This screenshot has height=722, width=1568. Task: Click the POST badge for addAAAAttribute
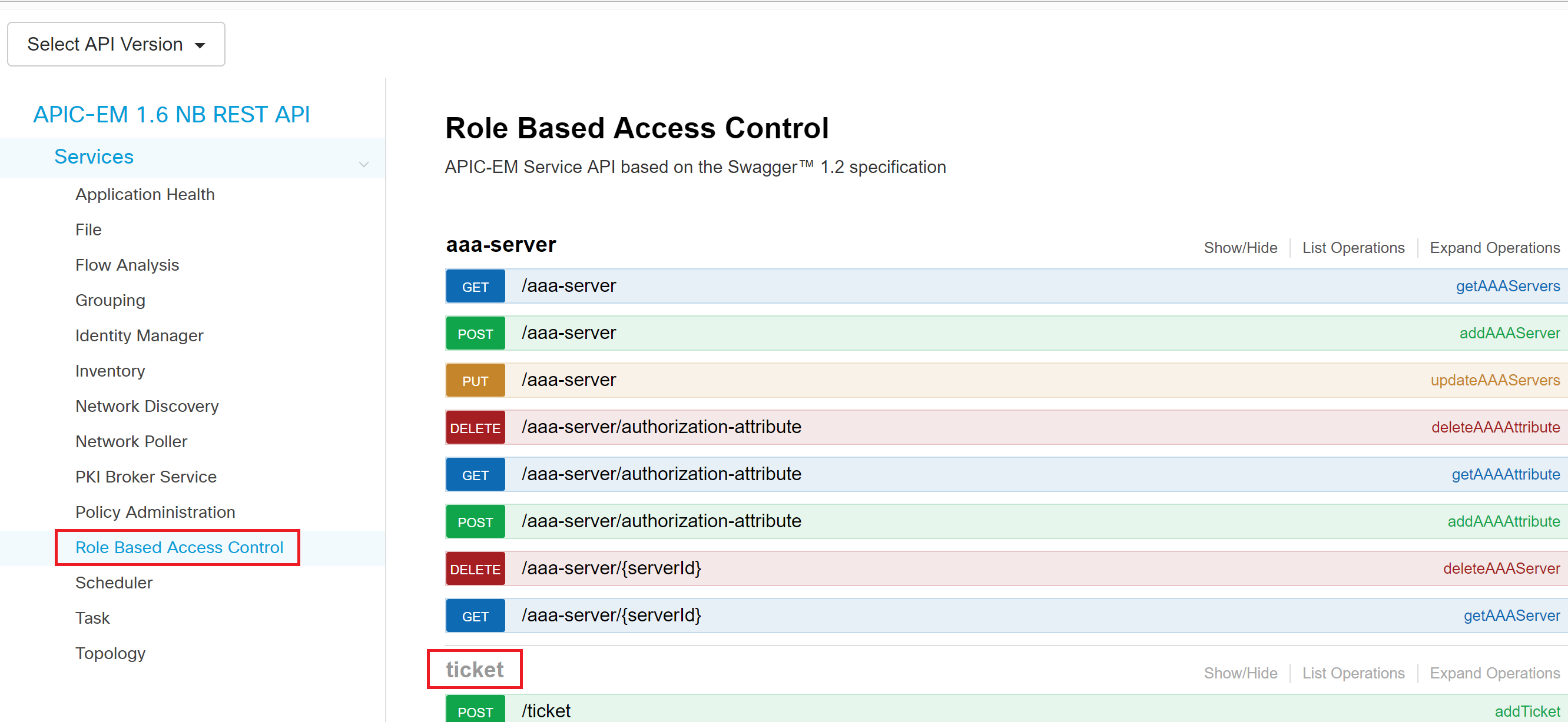point(475,522)
